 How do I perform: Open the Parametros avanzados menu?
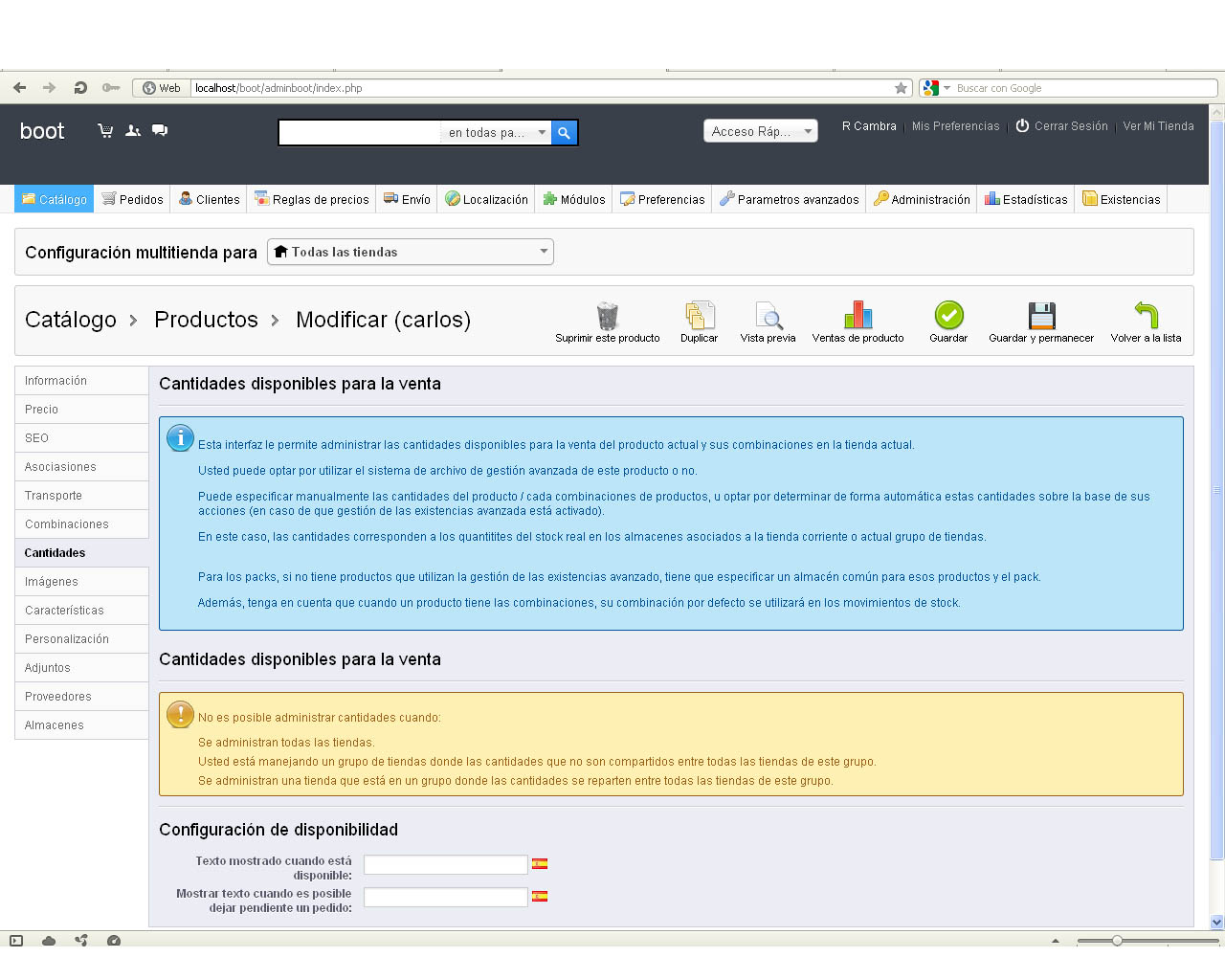(x=790, y=199)
